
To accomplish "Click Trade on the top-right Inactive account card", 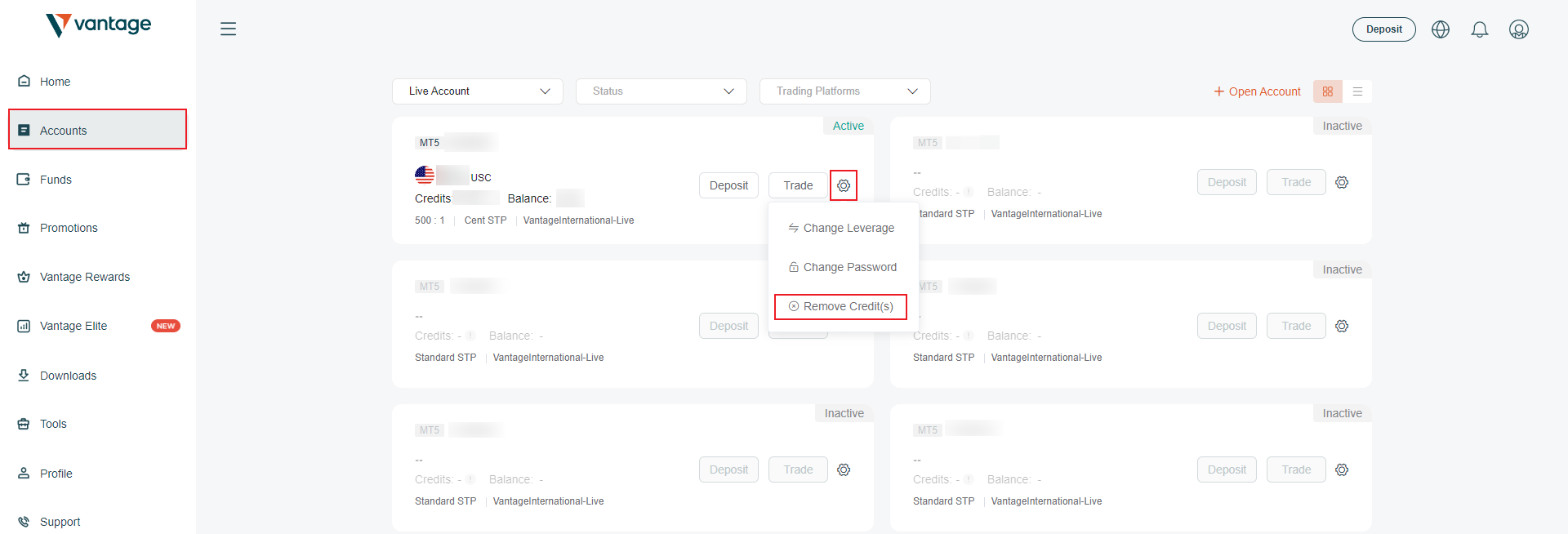I will [1296, 182].
